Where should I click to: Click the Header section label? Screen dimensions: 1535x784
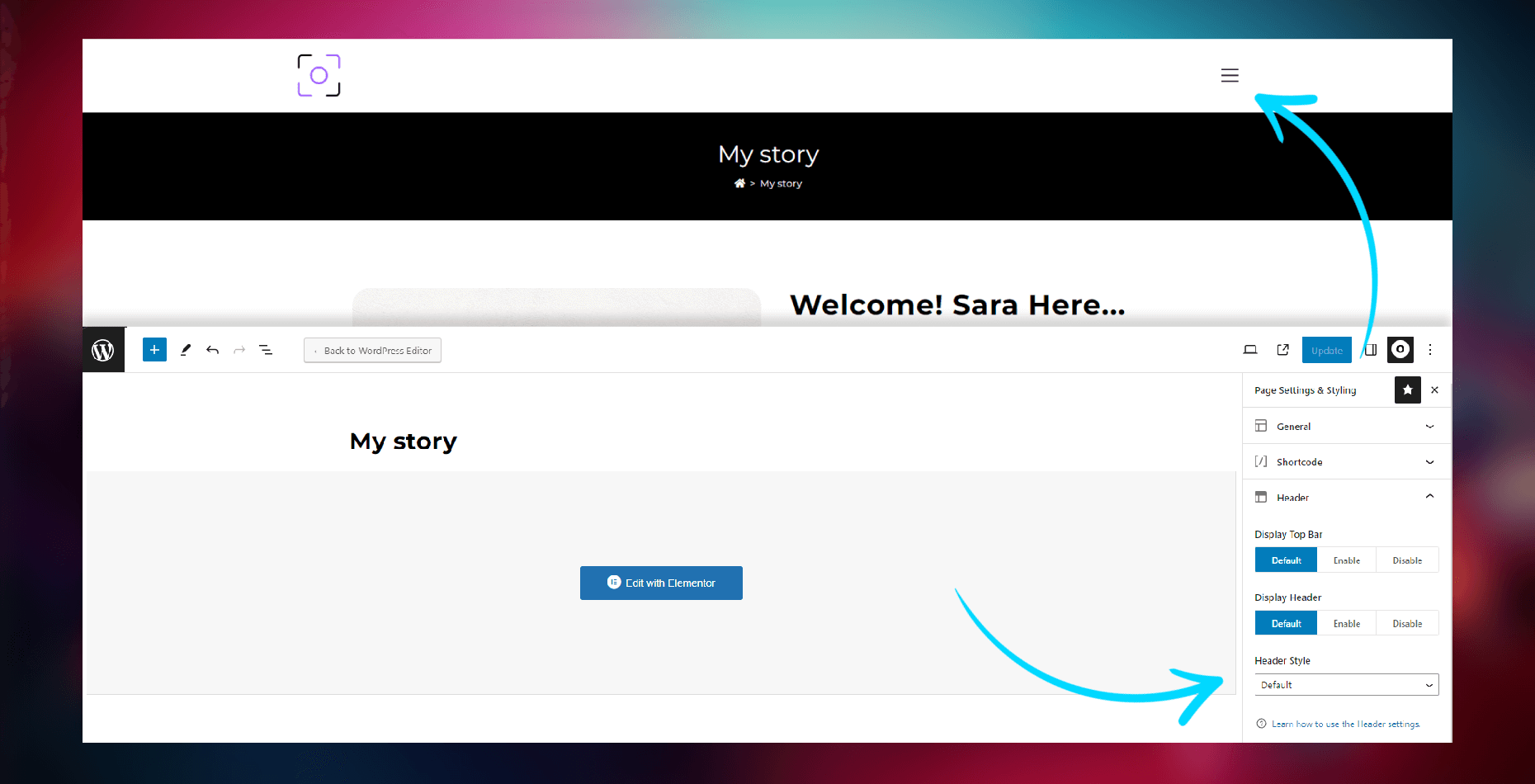[x=1292, y=498]
